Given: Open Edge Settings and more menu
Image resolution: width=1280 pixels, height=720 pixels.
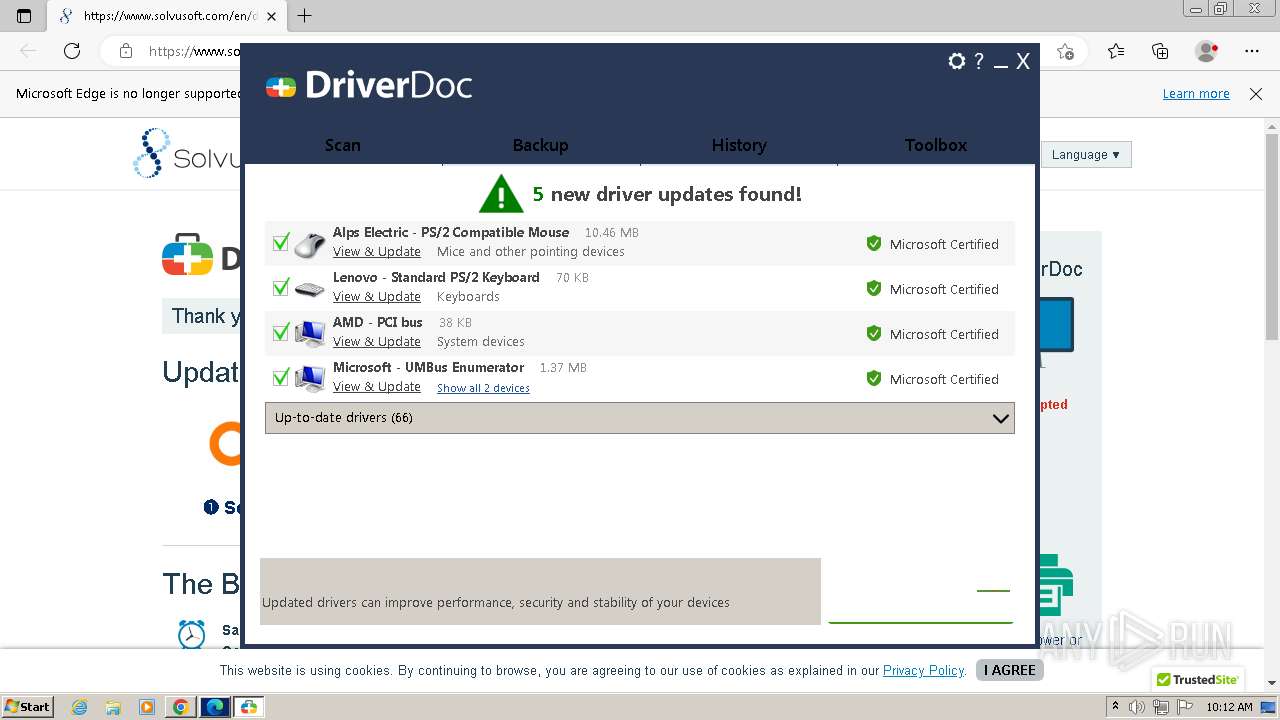Looking at the screenshot, I should [x=1252, y=51].
